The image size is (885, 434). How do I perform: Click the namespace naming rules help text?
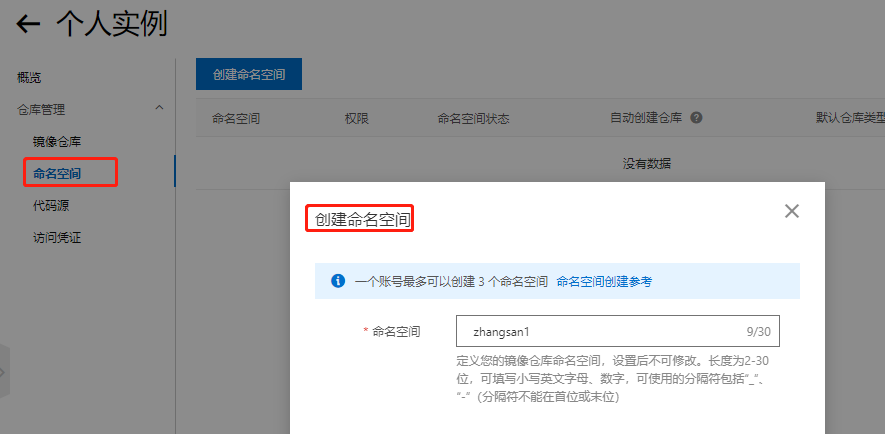coord(613,379)
